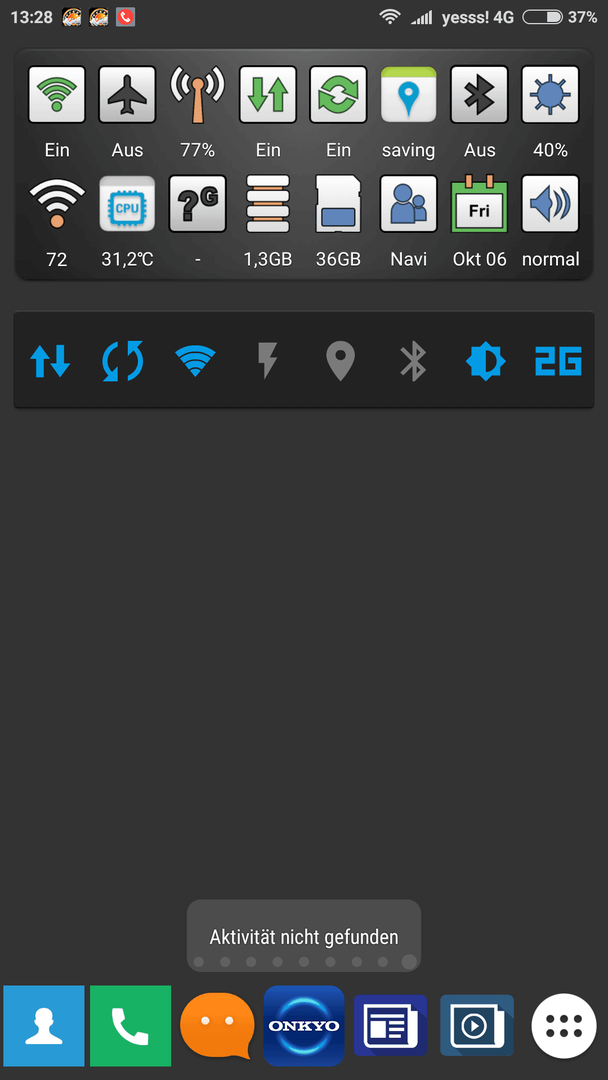Screen dimensions: 608x1080
Task: Open the CPU temperature 31,2°C widget
Action: (x=127, y=204)
